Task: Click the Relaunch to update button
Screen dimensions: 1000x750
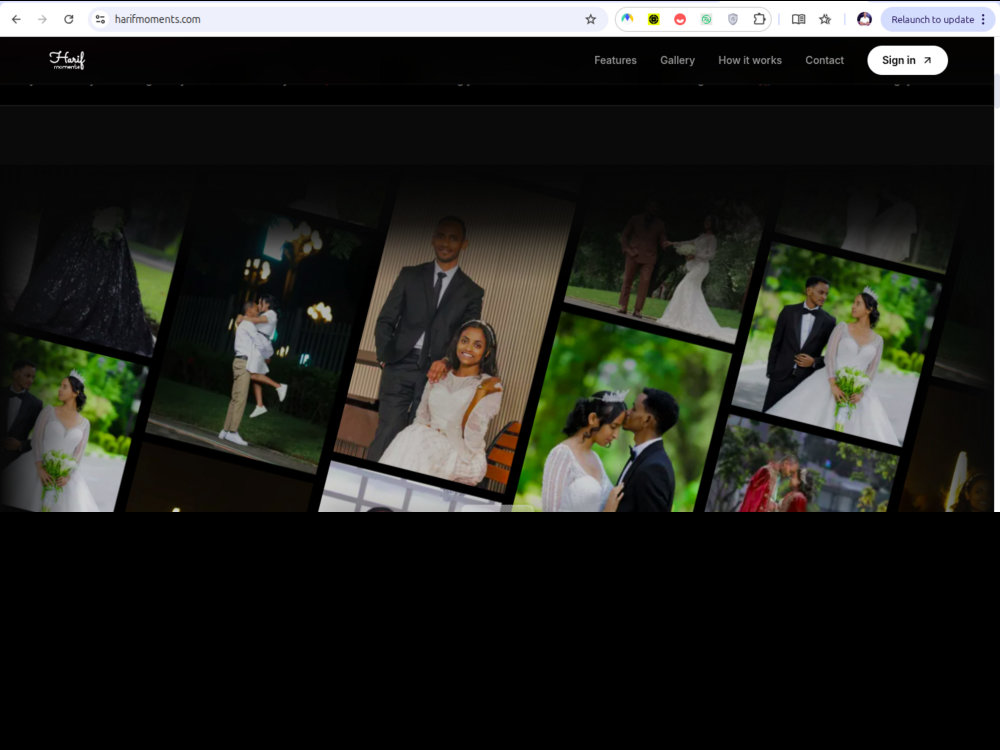Action: tap(932, 19)
